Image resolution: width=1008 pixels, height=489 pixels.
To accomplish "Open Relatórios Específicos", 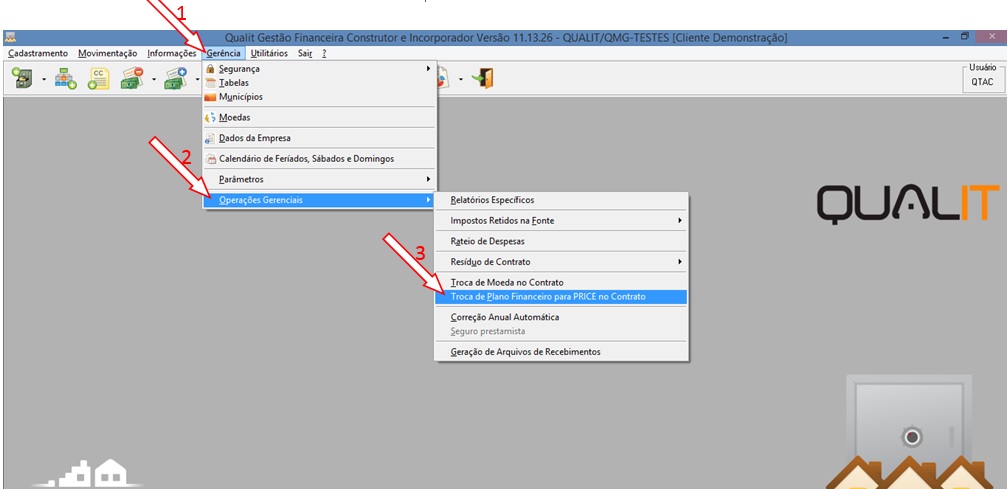I will tap(561, 200).
